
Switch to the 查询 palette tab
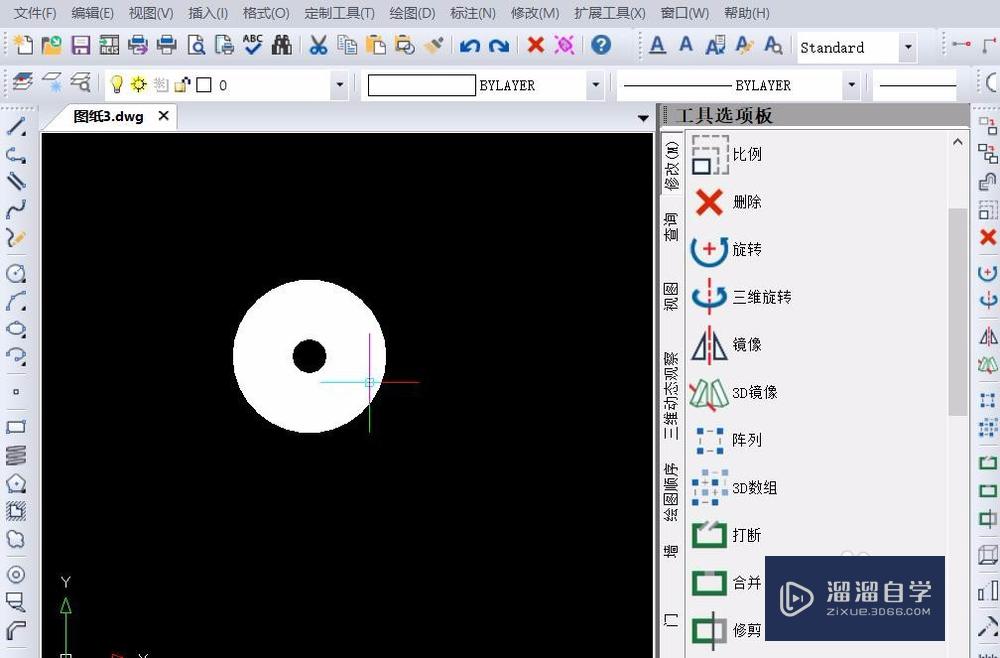click(672, 227)
